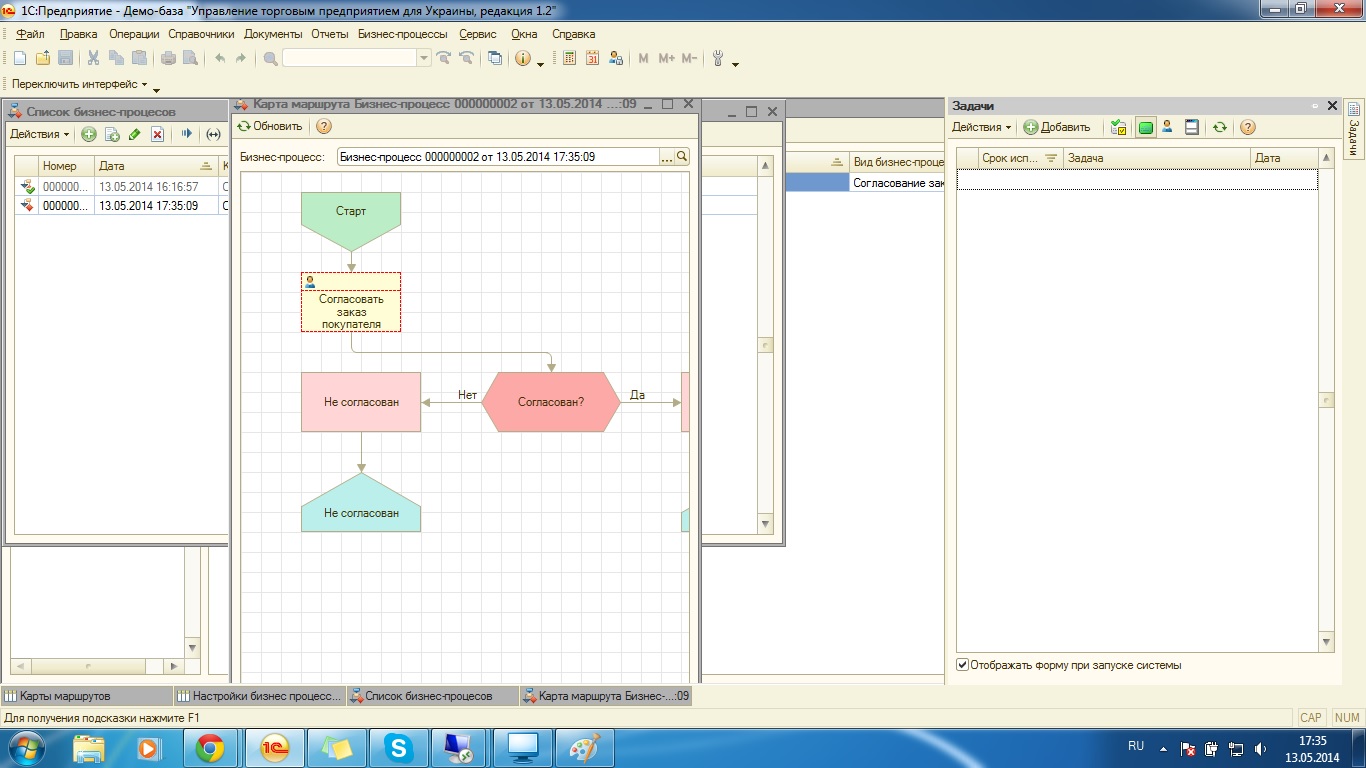Open the calendar icon in main toolbar
Viewport: 1366px width, 768px height.
click(x=592, y=59)
